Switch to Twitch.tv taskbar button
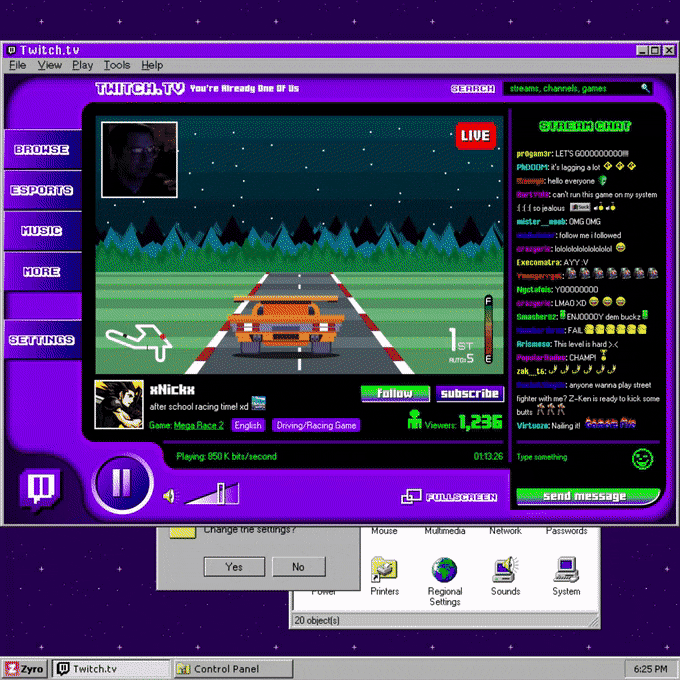 click(111, 669)
